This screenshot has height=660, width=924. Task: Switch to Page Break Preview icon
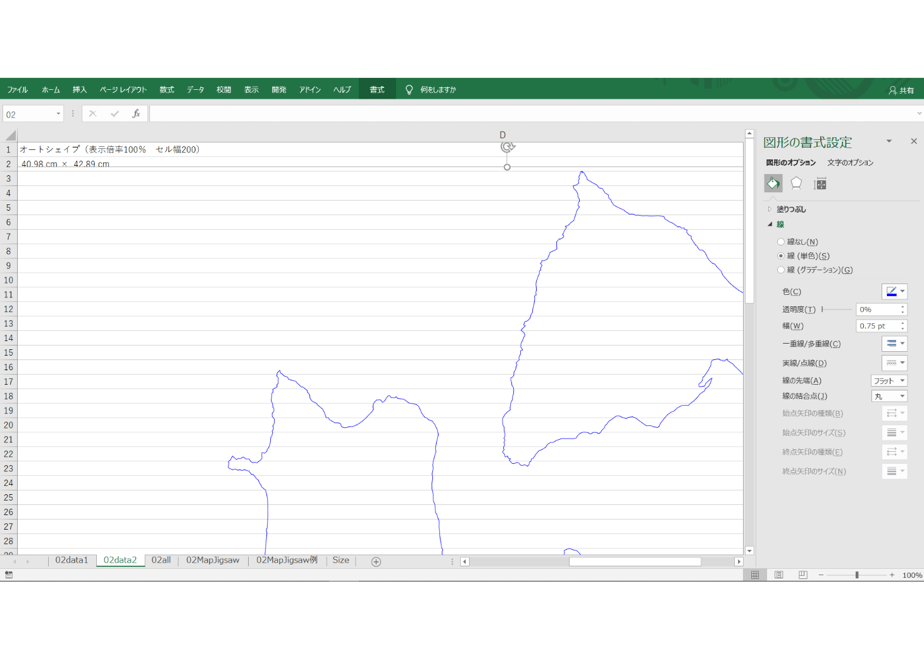point(802,575)
